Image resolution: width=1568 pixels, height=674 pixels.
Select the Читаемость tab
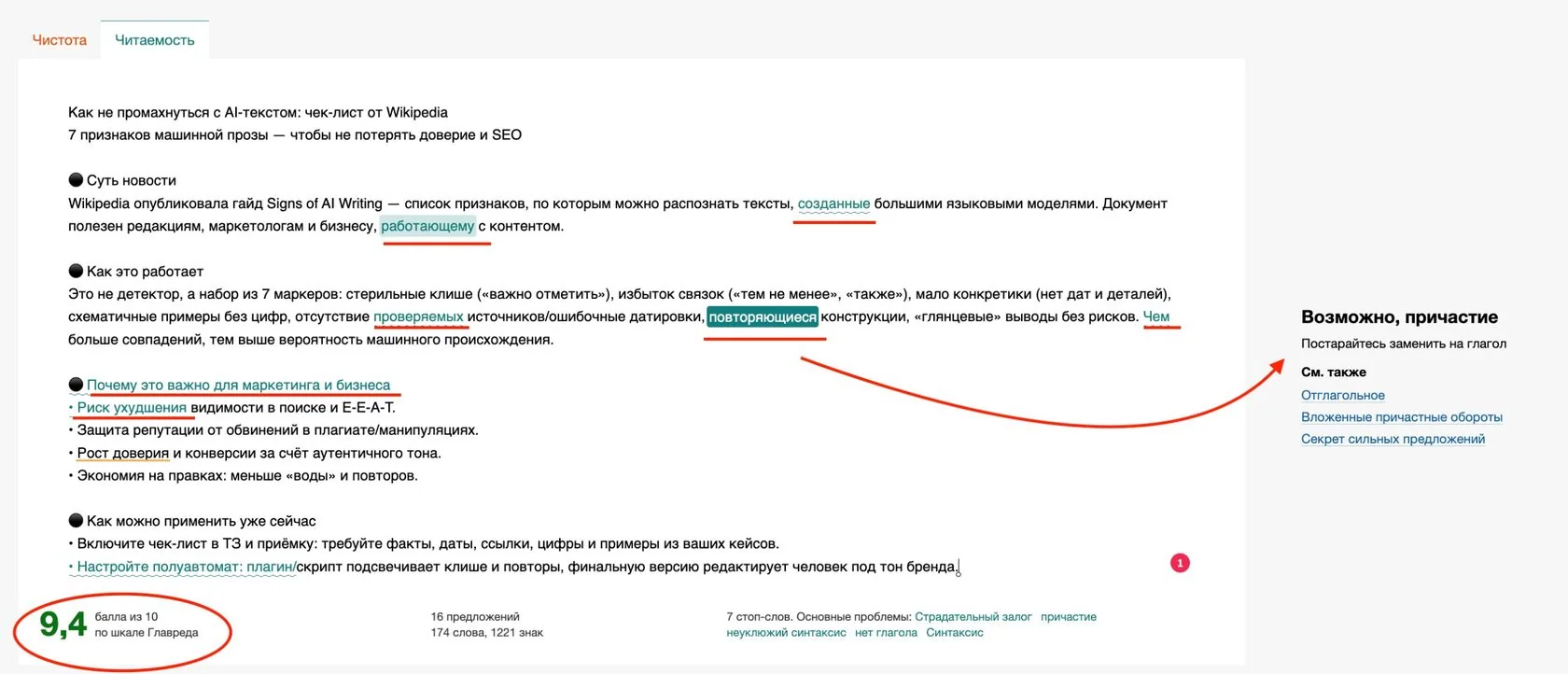pos(155,40)
